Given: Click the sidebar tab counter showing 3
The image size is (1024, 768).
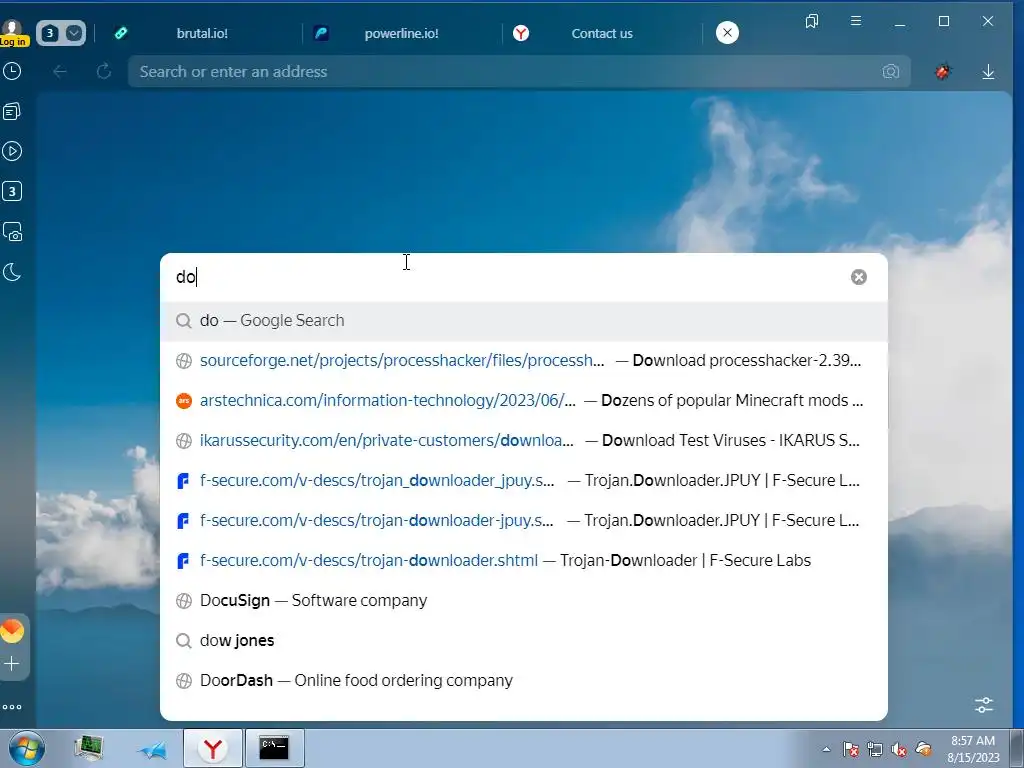Looking at the screenshot, I should point(12,191).
